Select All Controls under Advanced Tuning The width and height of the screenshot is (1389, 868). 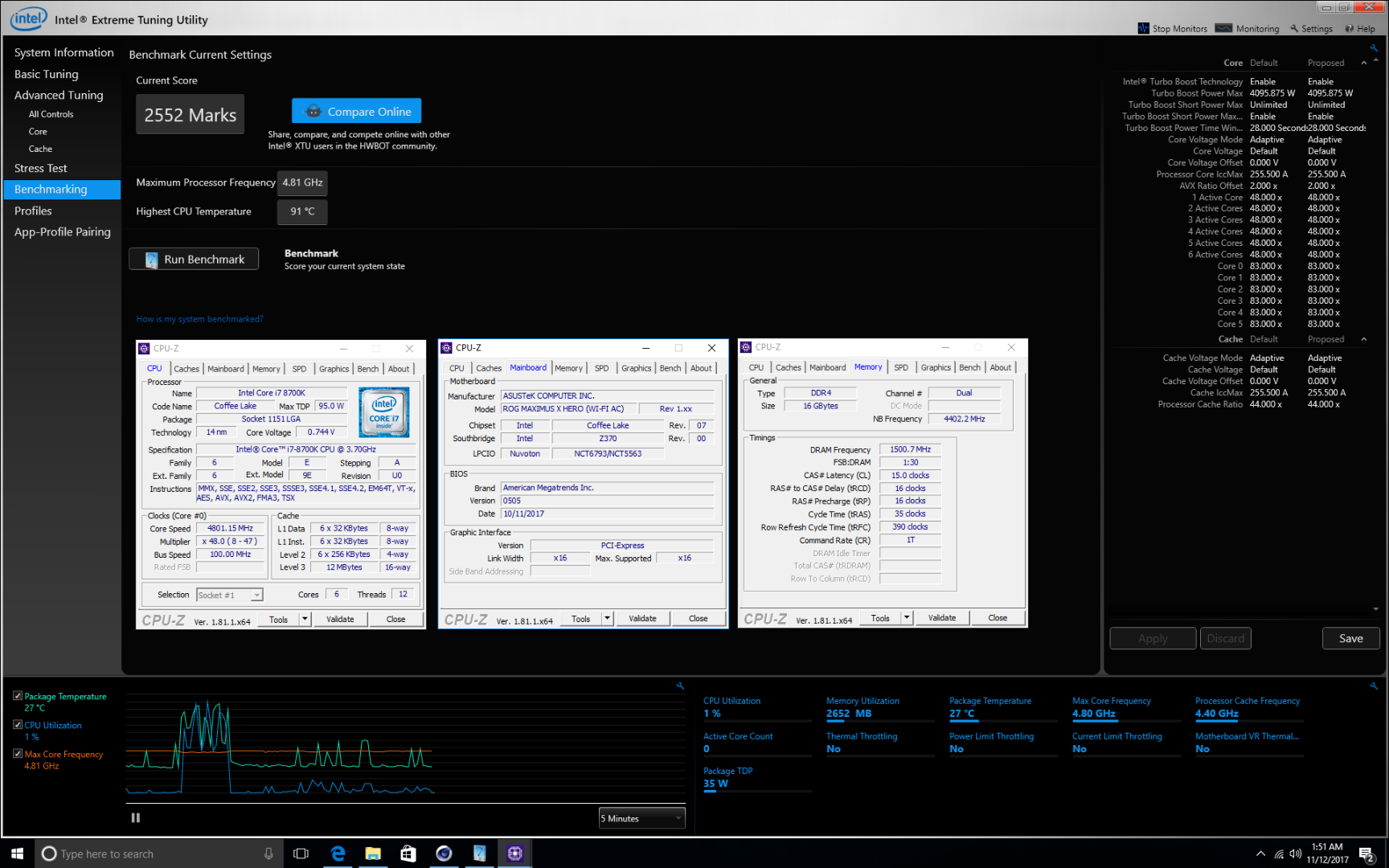click(51, 114)
